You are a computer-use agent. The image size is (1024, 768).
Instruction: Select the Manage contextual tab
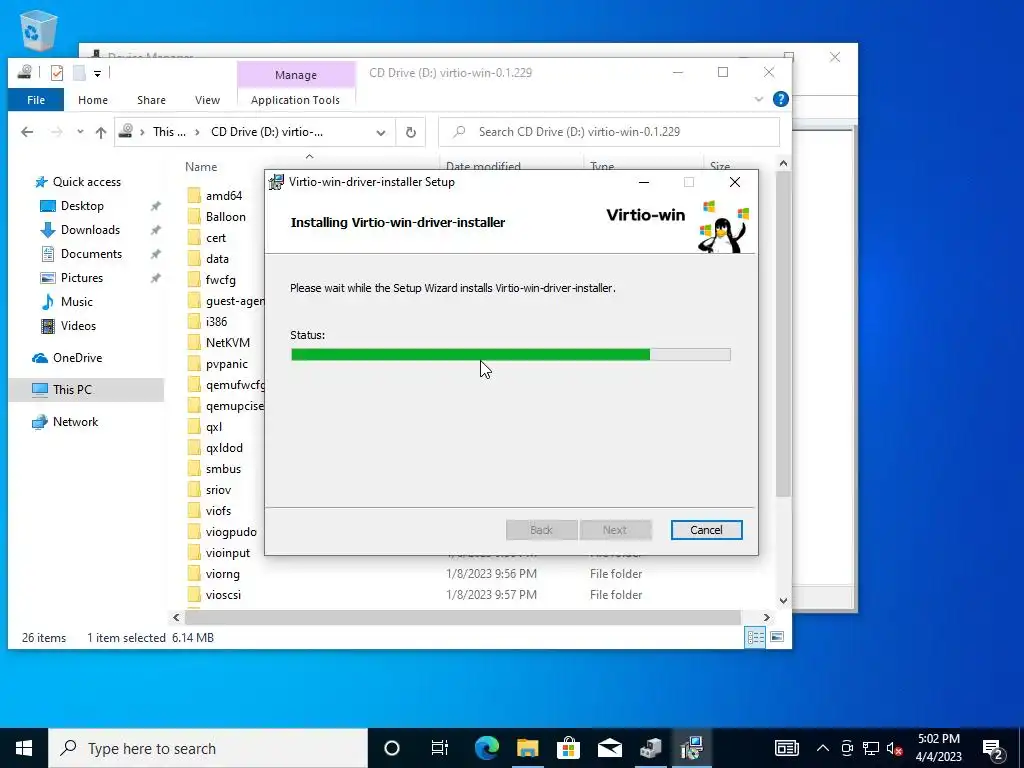click(x=296, y=75)
